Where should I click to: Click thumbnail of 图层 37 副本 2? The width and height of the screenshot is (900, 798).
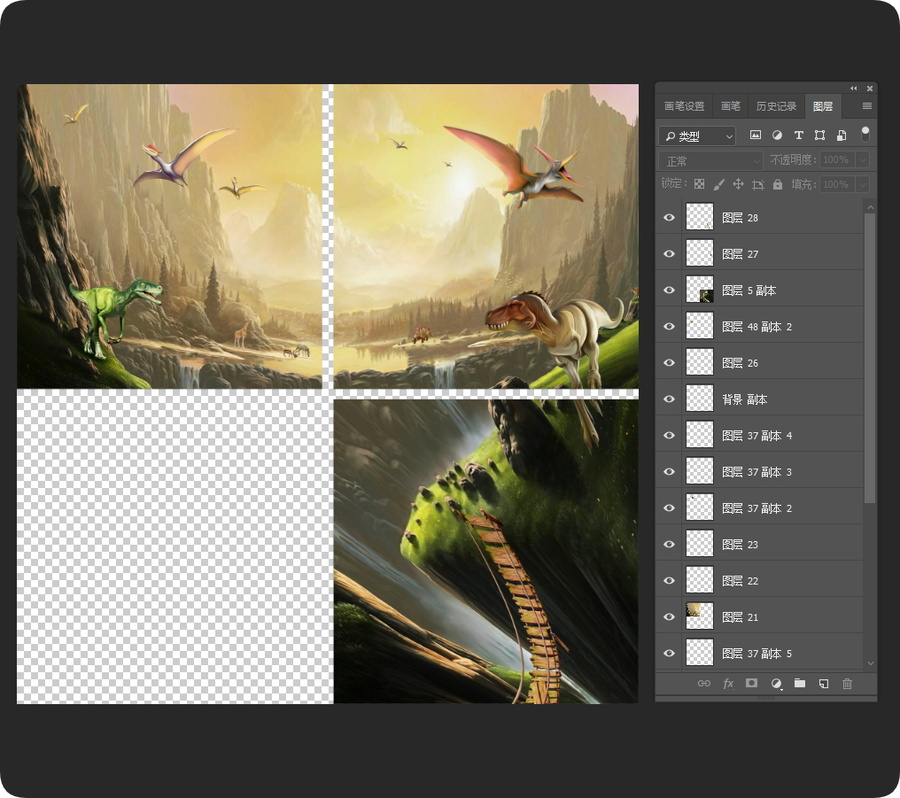(x=700, y=508)
